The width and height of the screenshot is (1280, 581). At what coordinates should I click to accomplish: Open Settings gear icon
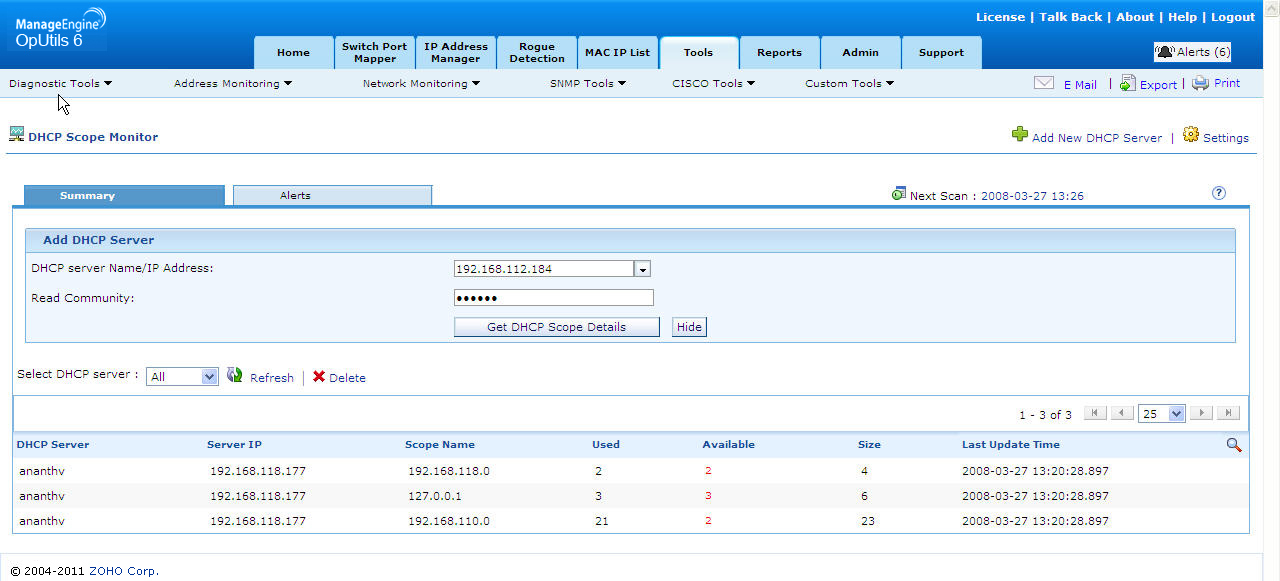1190,134
